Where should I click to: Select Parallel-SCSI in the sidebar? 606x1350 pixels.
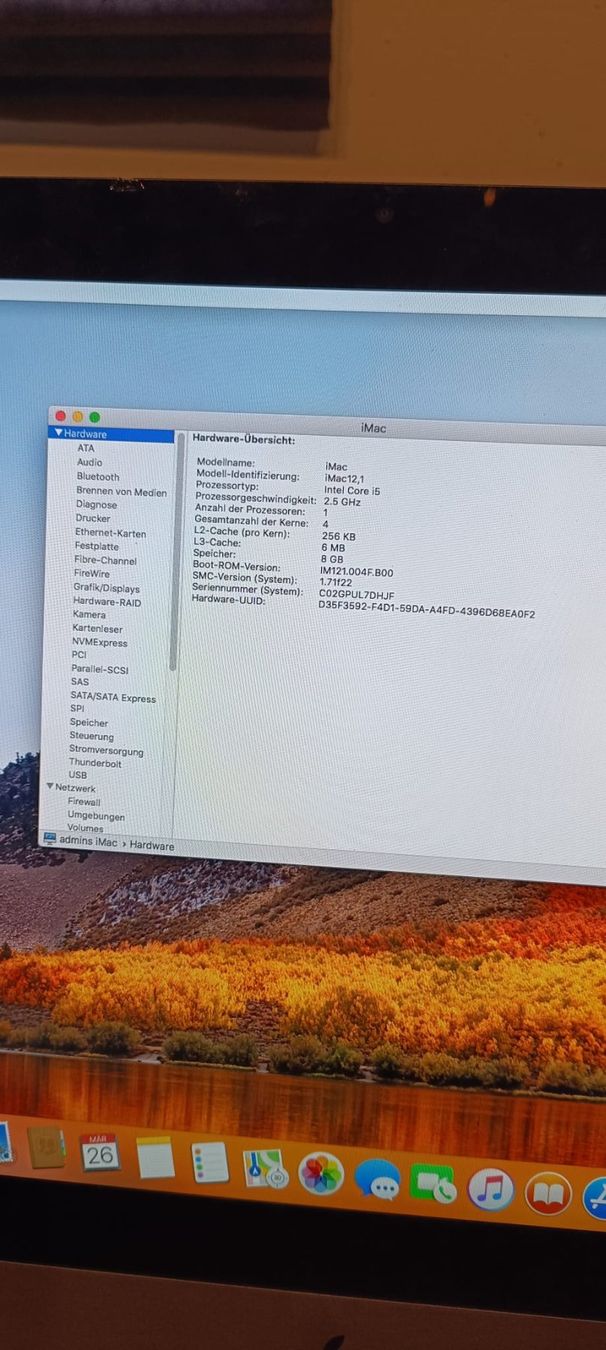tap(99, 669)
